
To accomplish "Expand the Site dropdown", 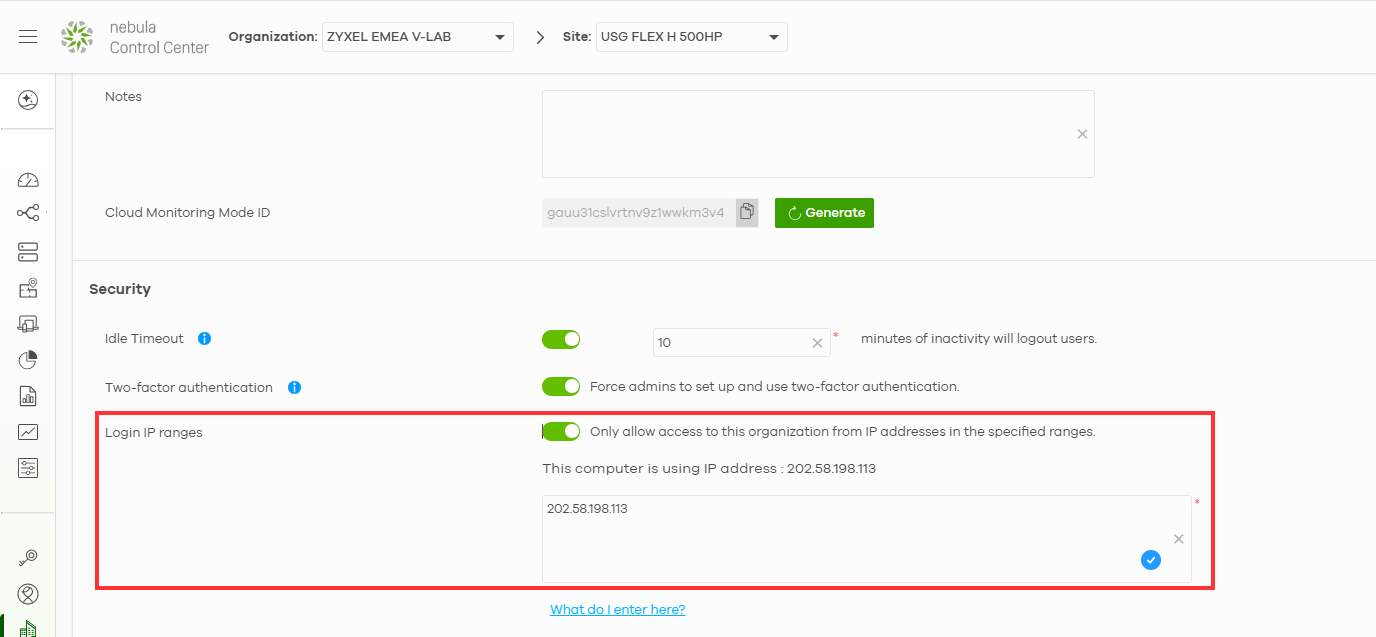I will click(x=691, y=38).
